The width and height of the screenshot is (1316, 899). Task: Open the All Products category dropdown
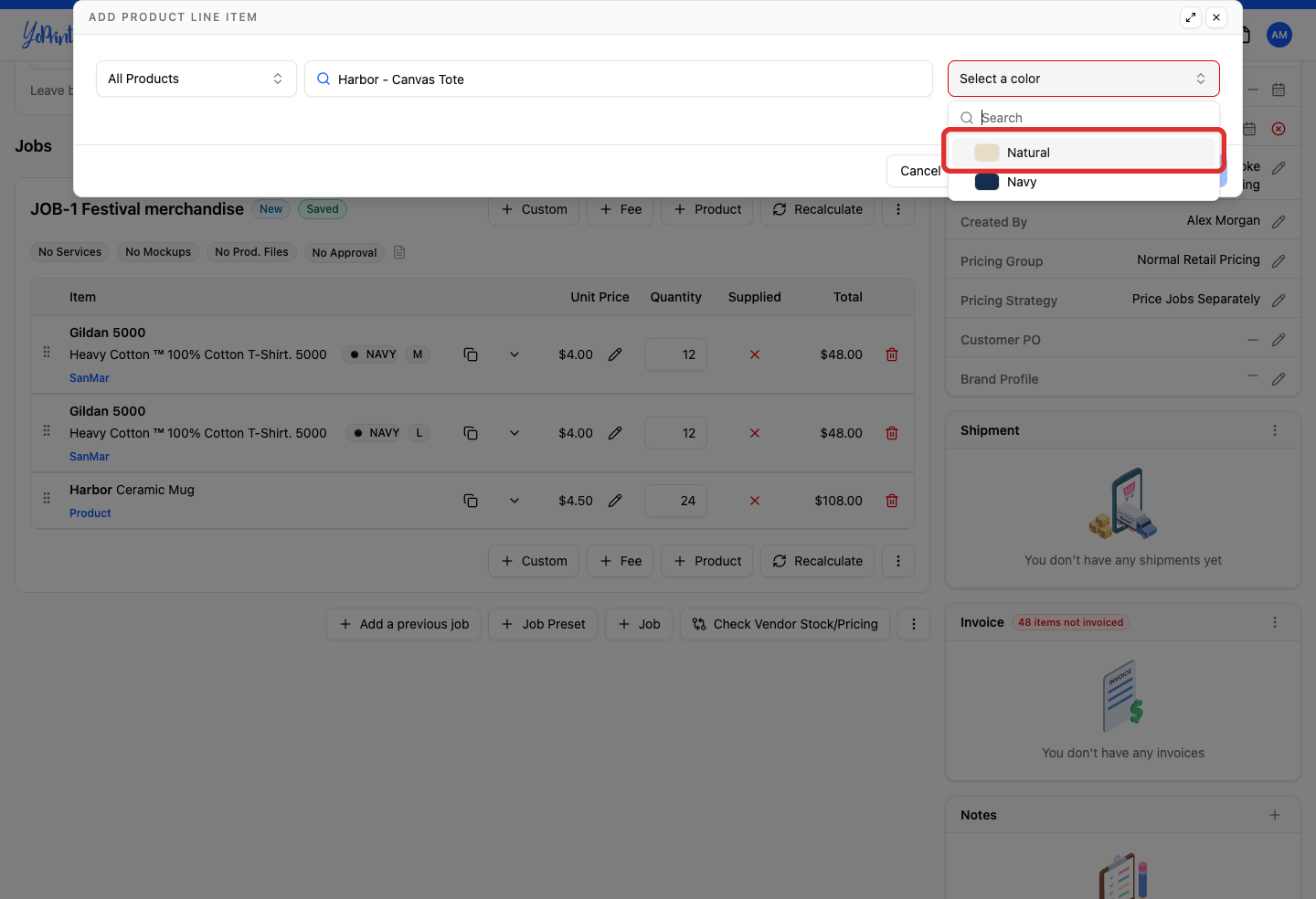pyautogui.click(x=196, y=79)
